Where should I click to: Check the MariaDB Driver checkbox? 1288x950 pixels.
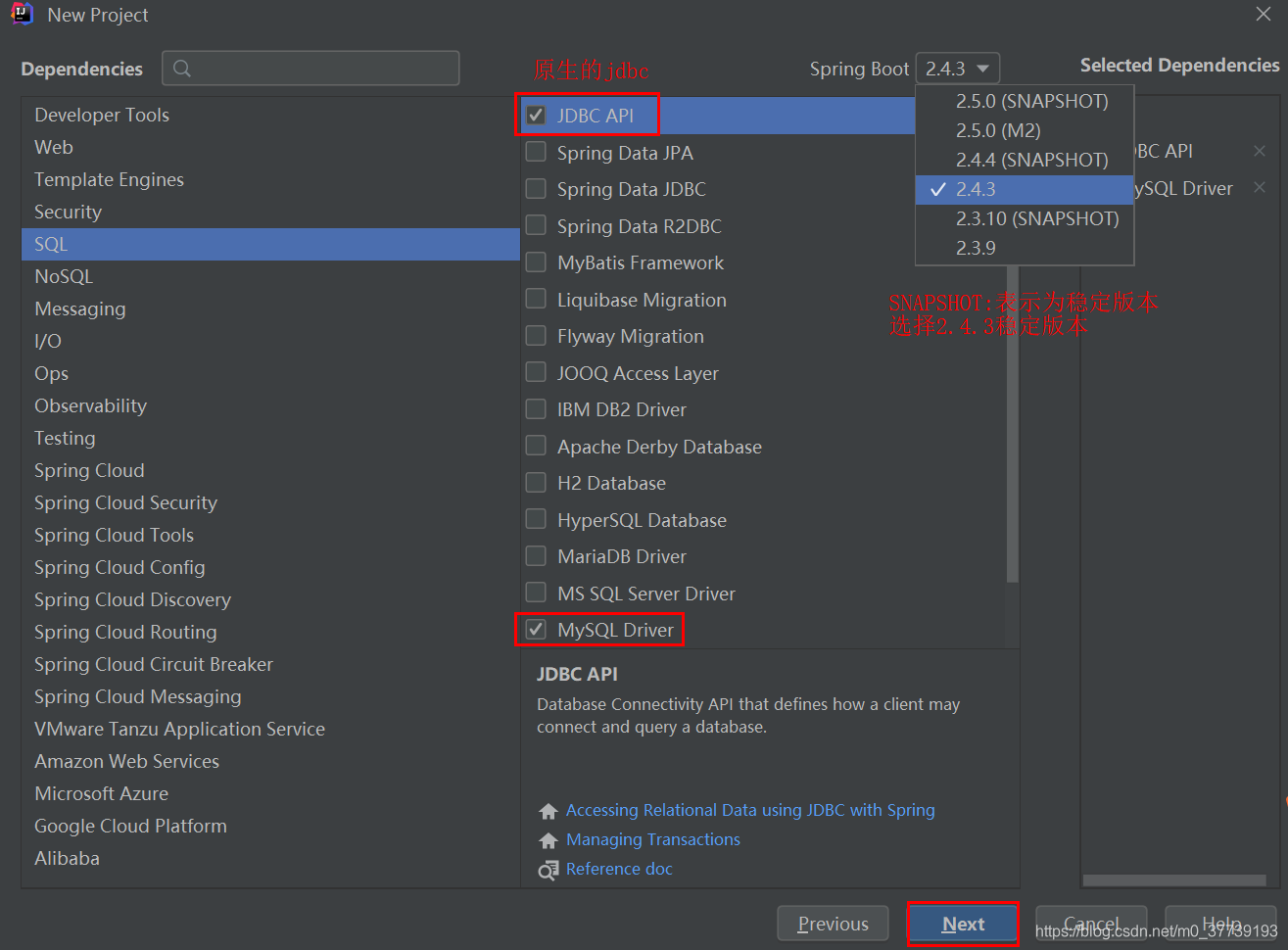[x=536, y=555]
